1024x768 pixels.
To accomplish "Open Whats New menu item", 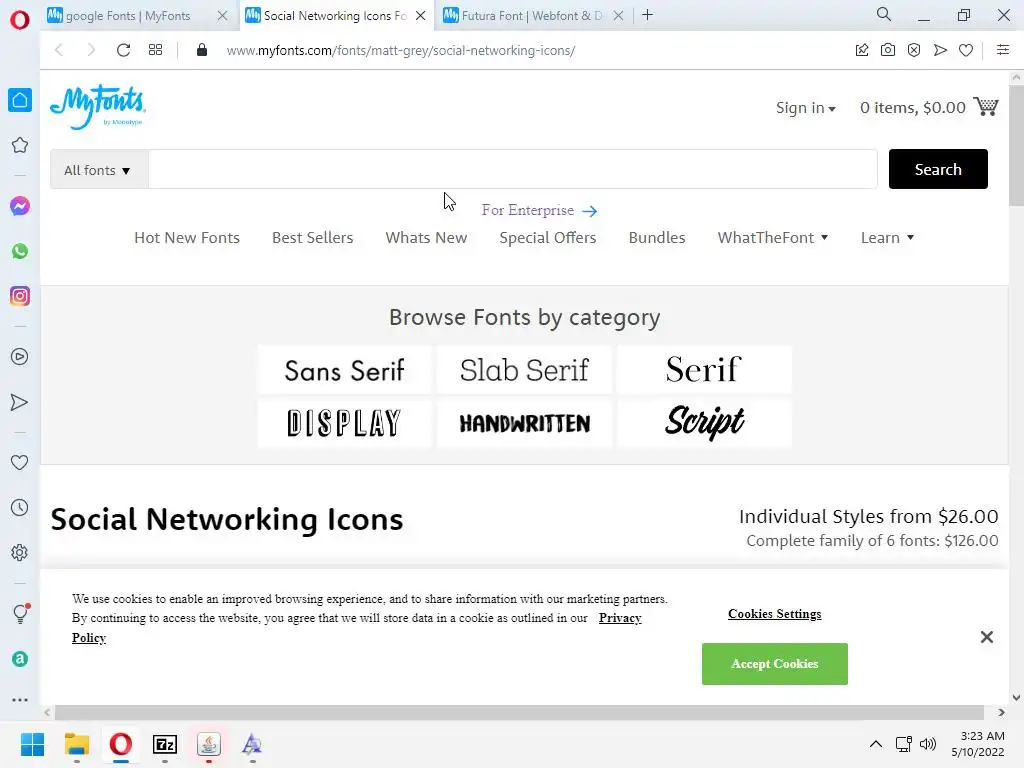I will 426,238.
